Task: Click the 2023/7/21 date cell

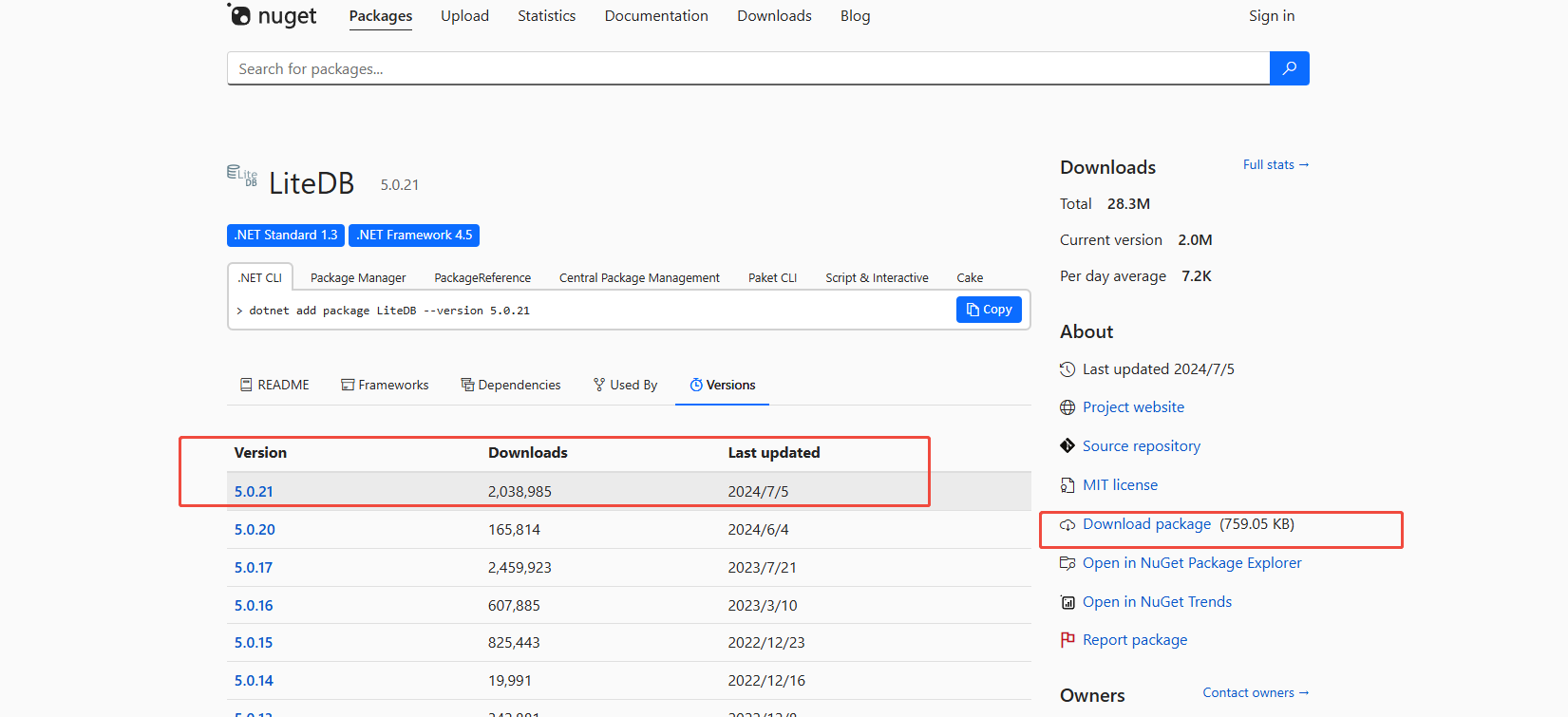Action: pos(763,568)
